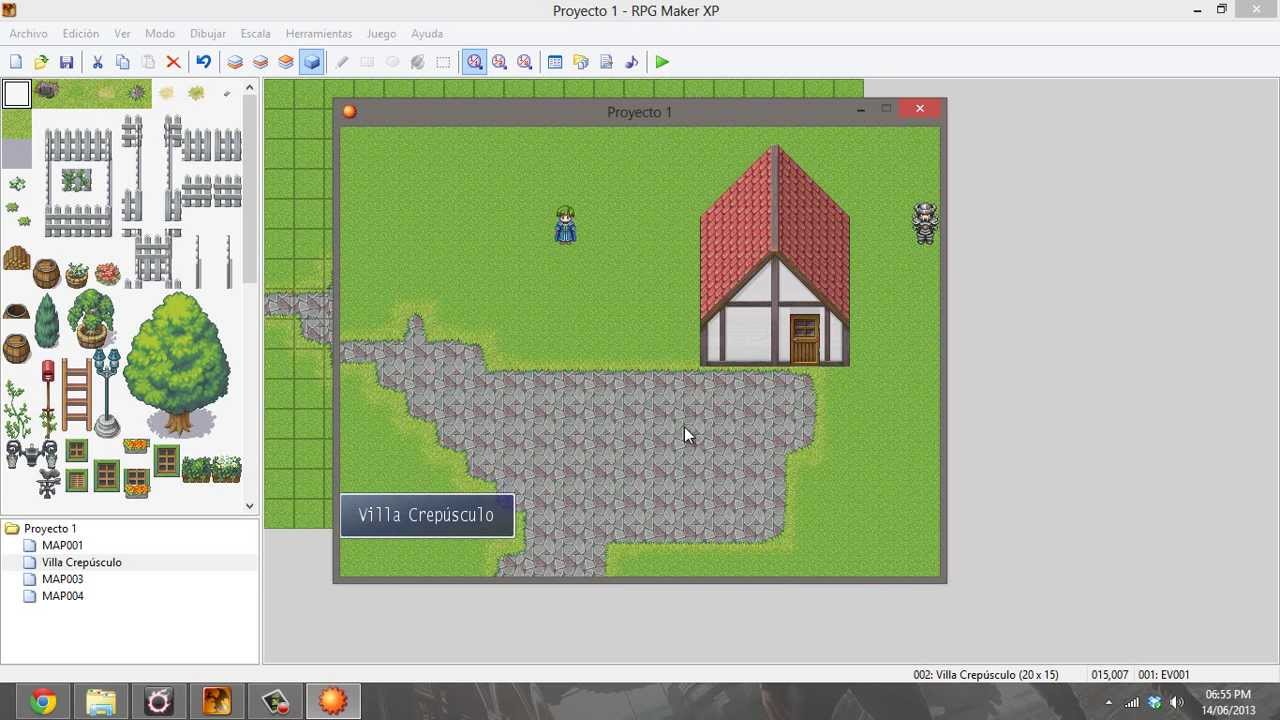Viewport: 1280px width, 720px height.
Task: Click the tileset palette scroll up arrow
Action: (x=249, y=88)
